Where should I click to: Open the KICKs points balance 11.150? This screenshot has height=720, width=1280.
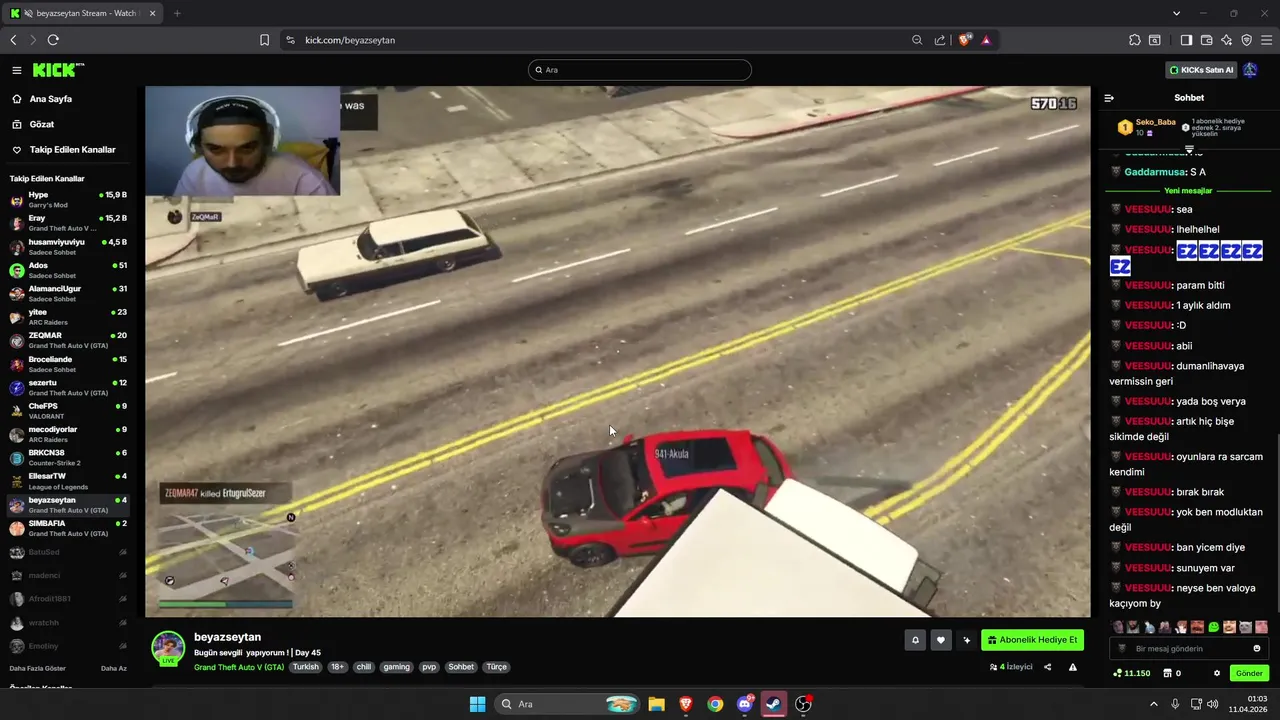tap(1131, 673)
